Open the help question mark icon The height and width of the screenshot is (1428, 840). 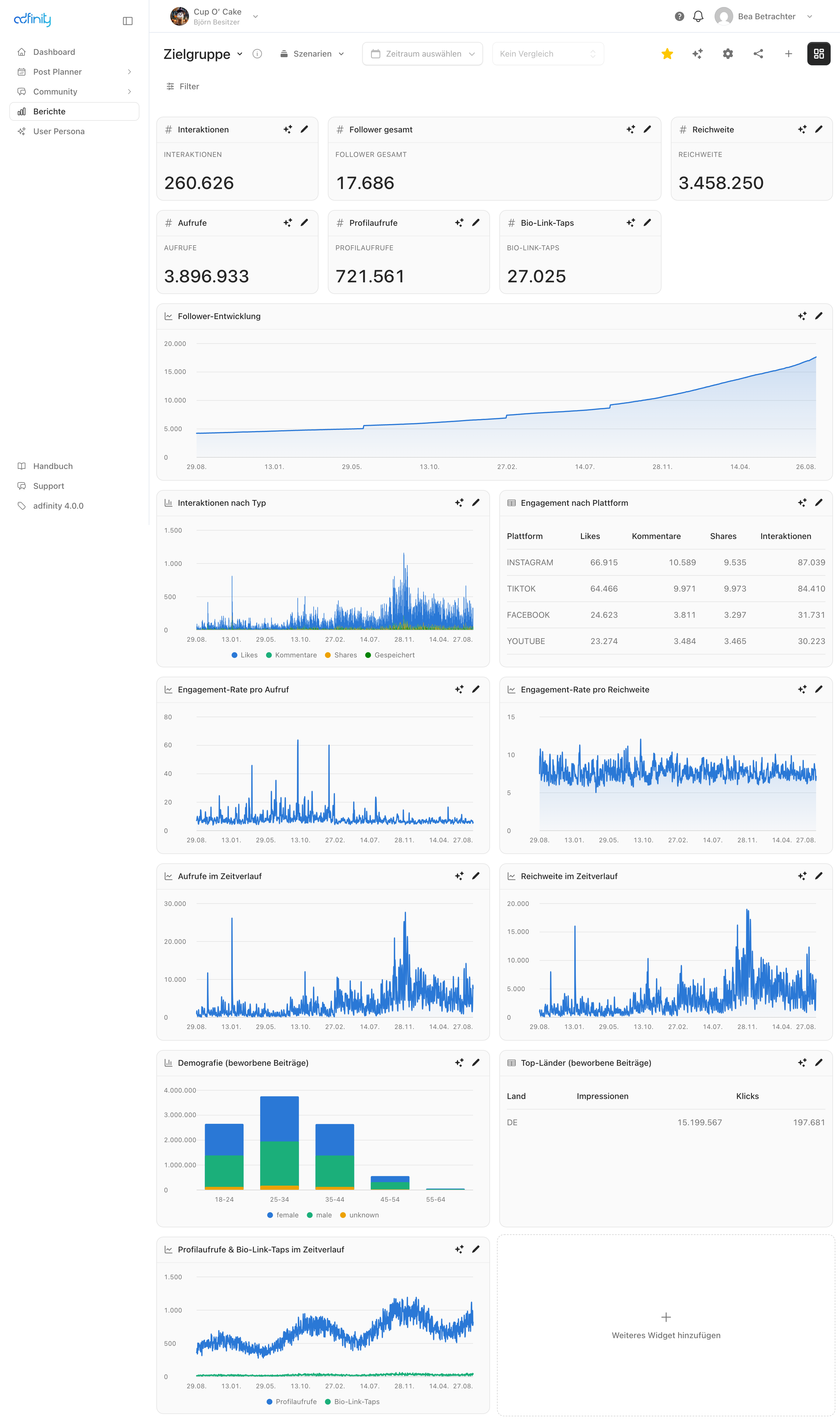coord(679,16)
